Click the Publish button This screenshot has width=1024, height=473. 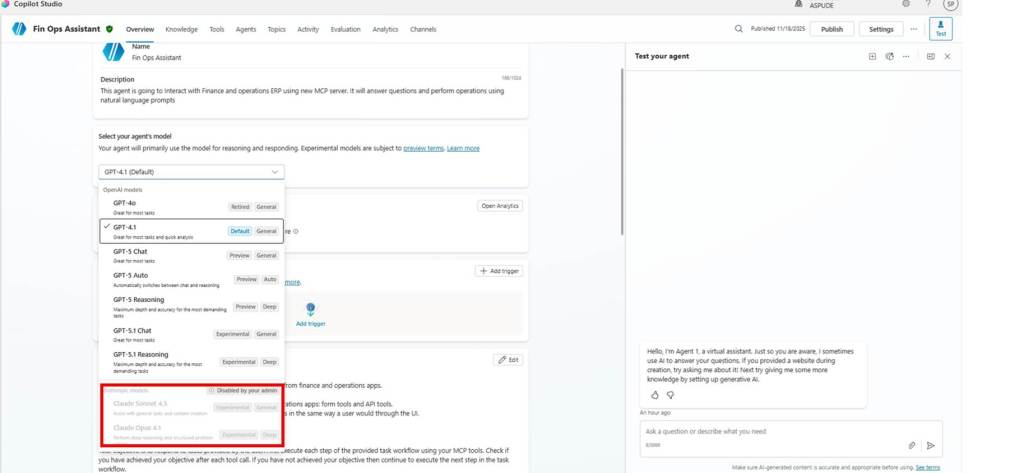(831, 29)
